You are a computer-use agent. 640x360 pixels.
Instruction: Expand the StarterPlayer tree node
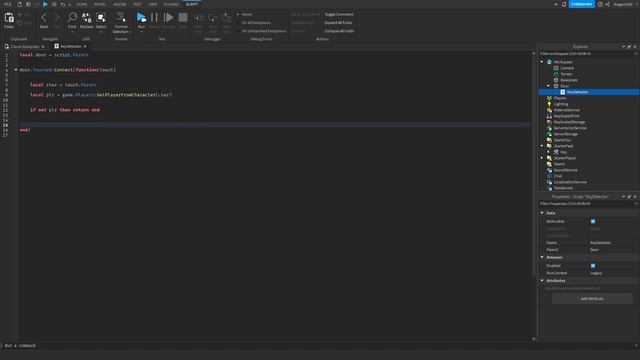tap(542, 158)
